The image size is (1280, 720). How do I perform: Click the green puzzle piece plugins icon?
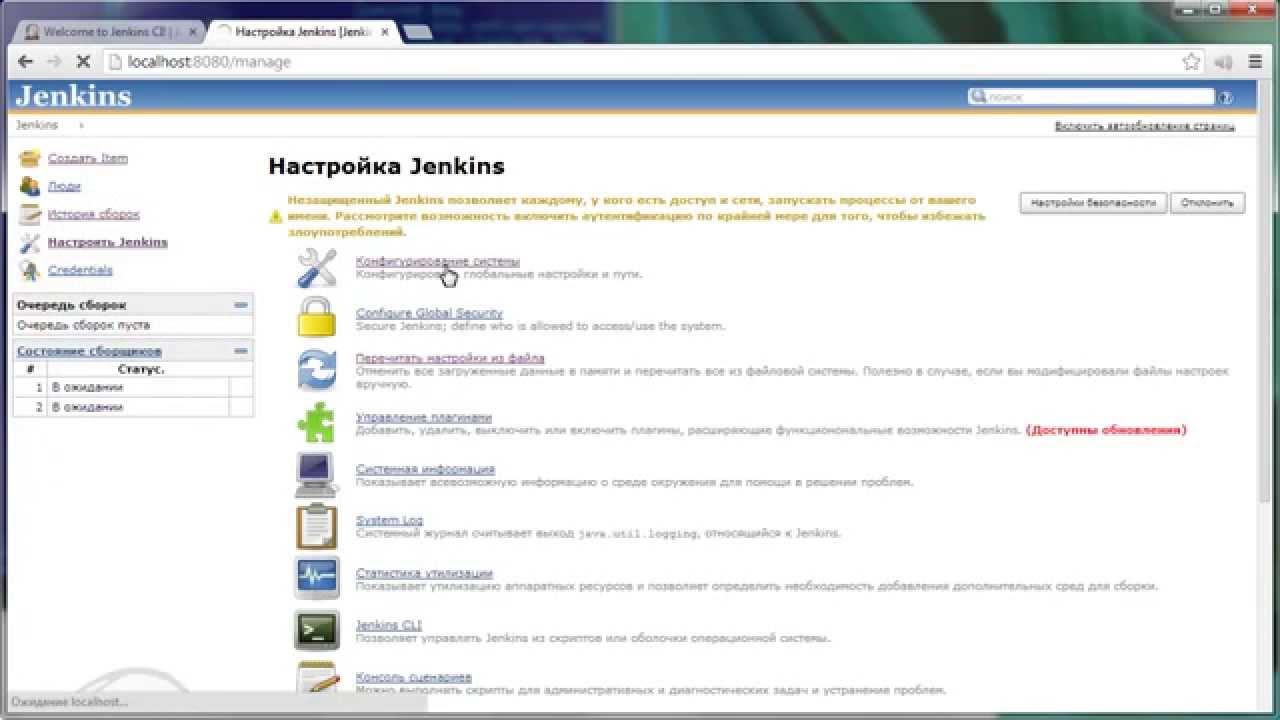coord(317,422)
